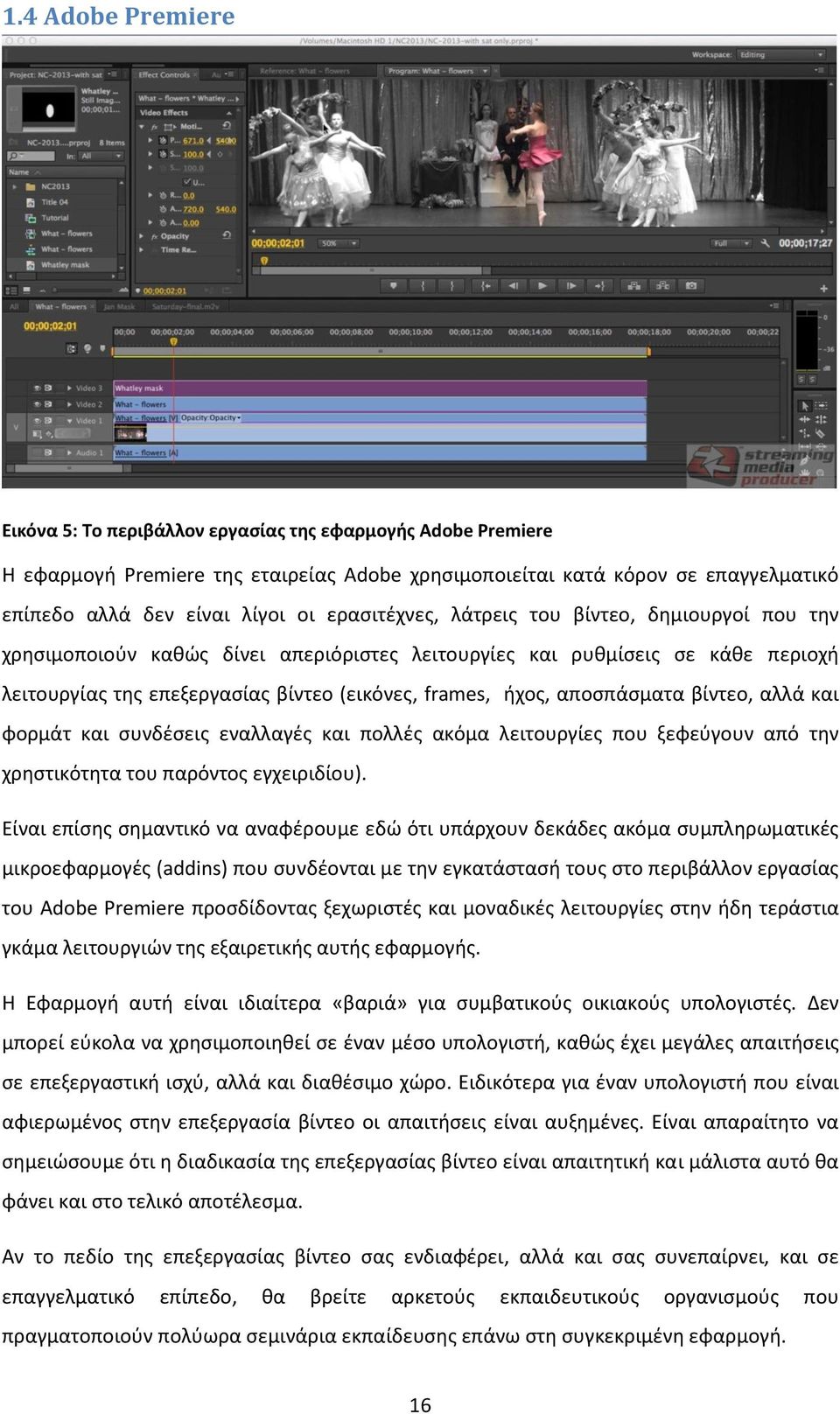This screenshot has height=1414, width=840.
Task: Toggle Video 3 track visibility eye
Action: coord(37,388)
